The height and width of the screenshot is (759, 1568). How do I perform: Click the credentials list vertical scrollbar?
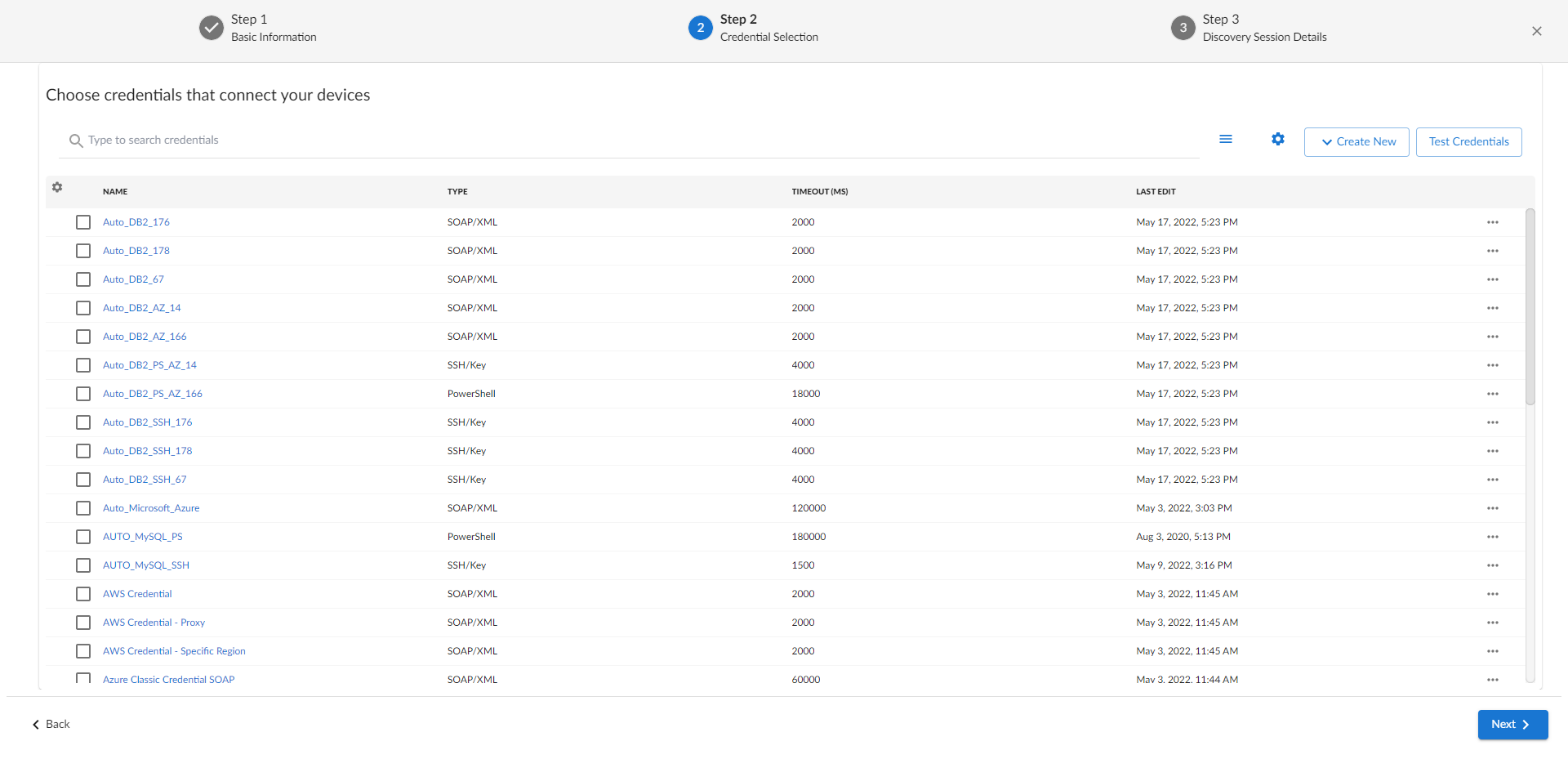point(1530,307)
